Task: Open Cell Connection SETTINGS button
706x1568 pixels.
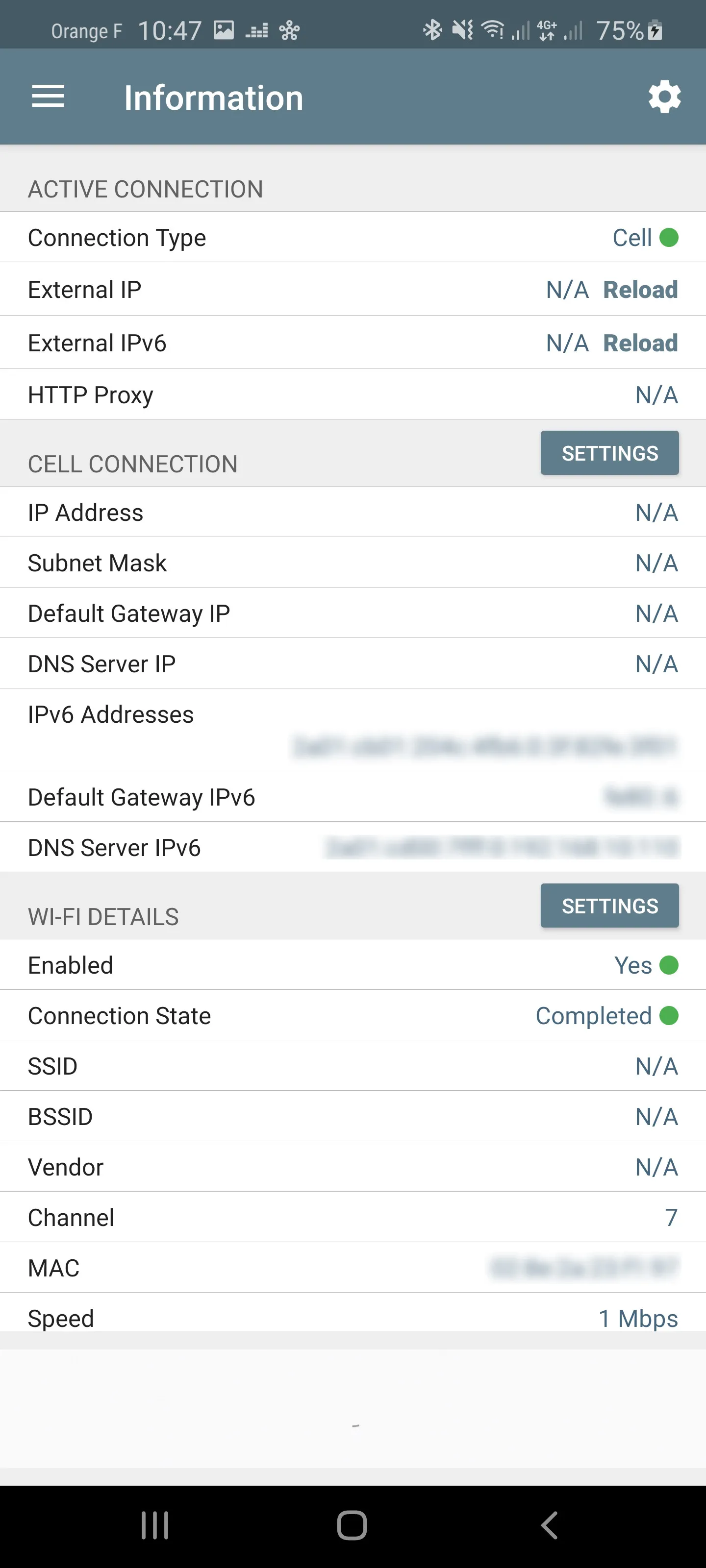Action: pos(609,453)
